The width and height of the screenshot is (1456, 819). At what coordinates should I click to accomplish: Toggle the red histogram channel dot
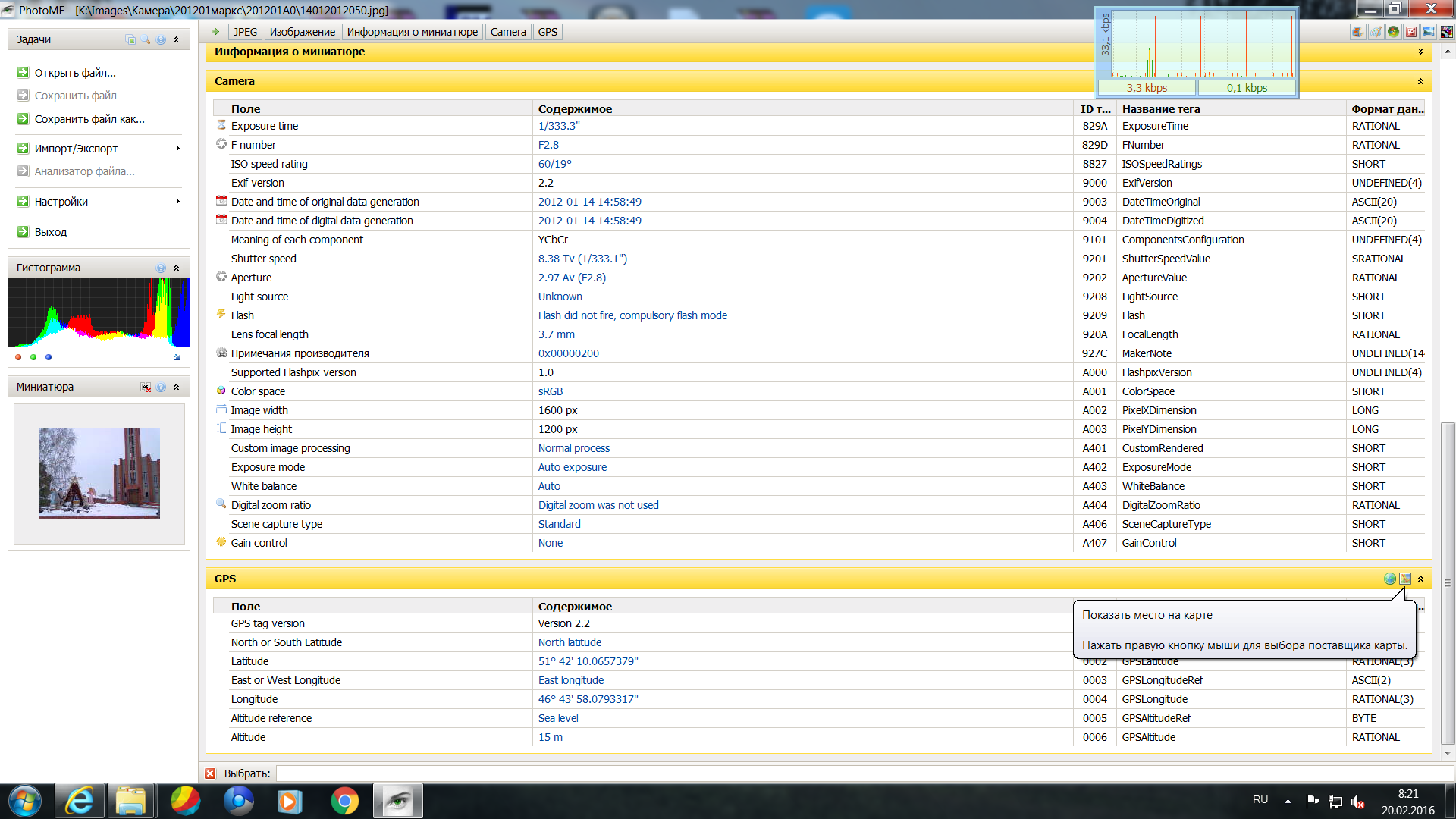tap(18, 357)
